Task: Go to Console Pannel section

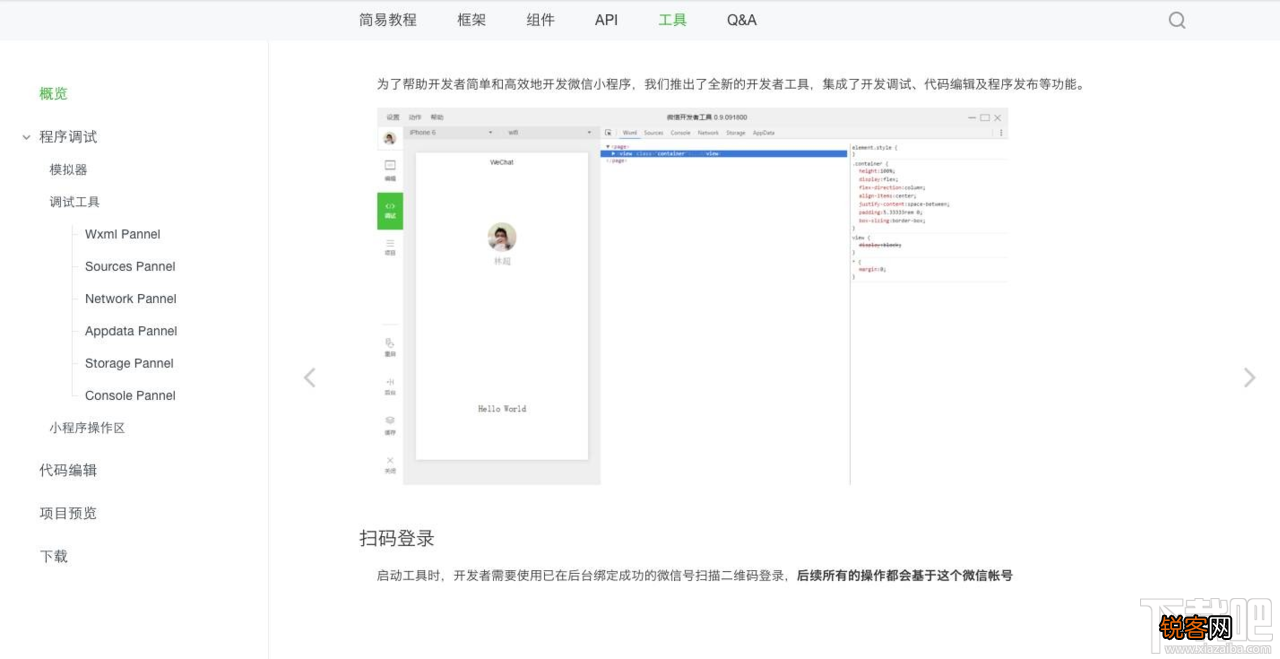Action: [130, 395]
